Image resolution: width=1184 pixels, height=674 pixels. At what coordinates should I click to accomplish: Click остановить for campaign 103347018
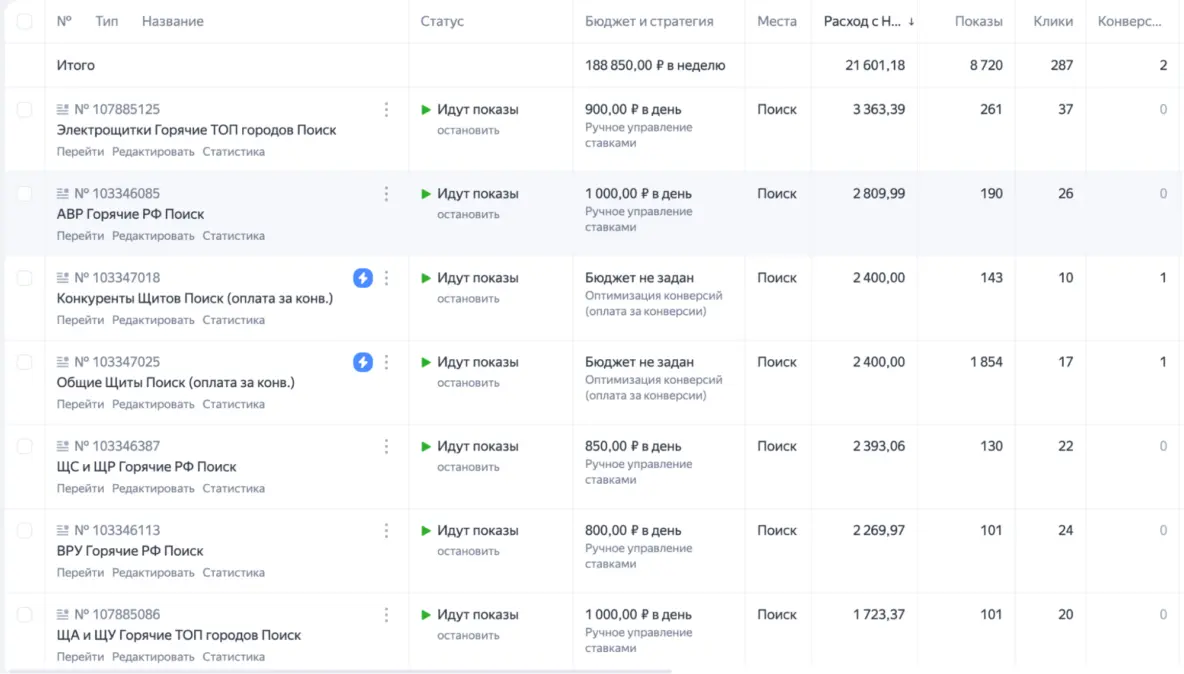467,298
